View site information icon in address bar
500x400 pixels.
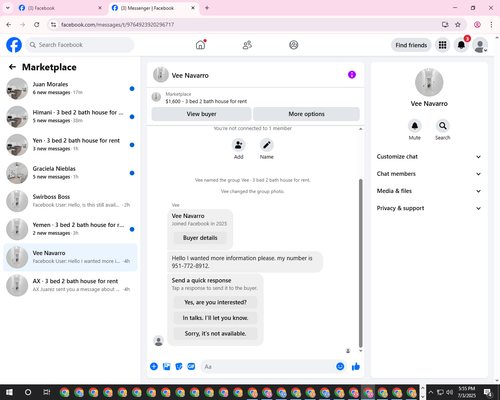tap(53, 25)
